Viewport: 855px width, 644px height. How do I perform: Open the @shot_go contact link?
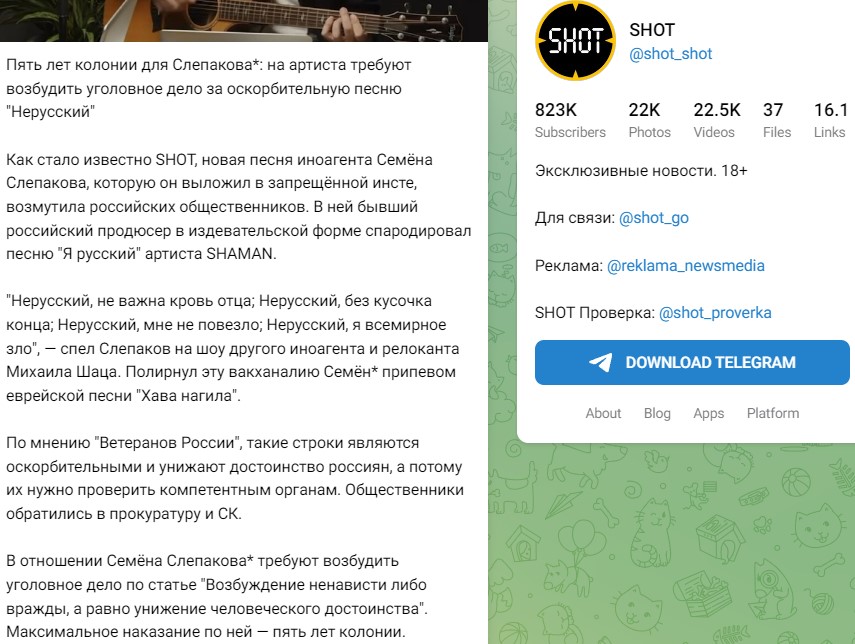click(654, 218)
